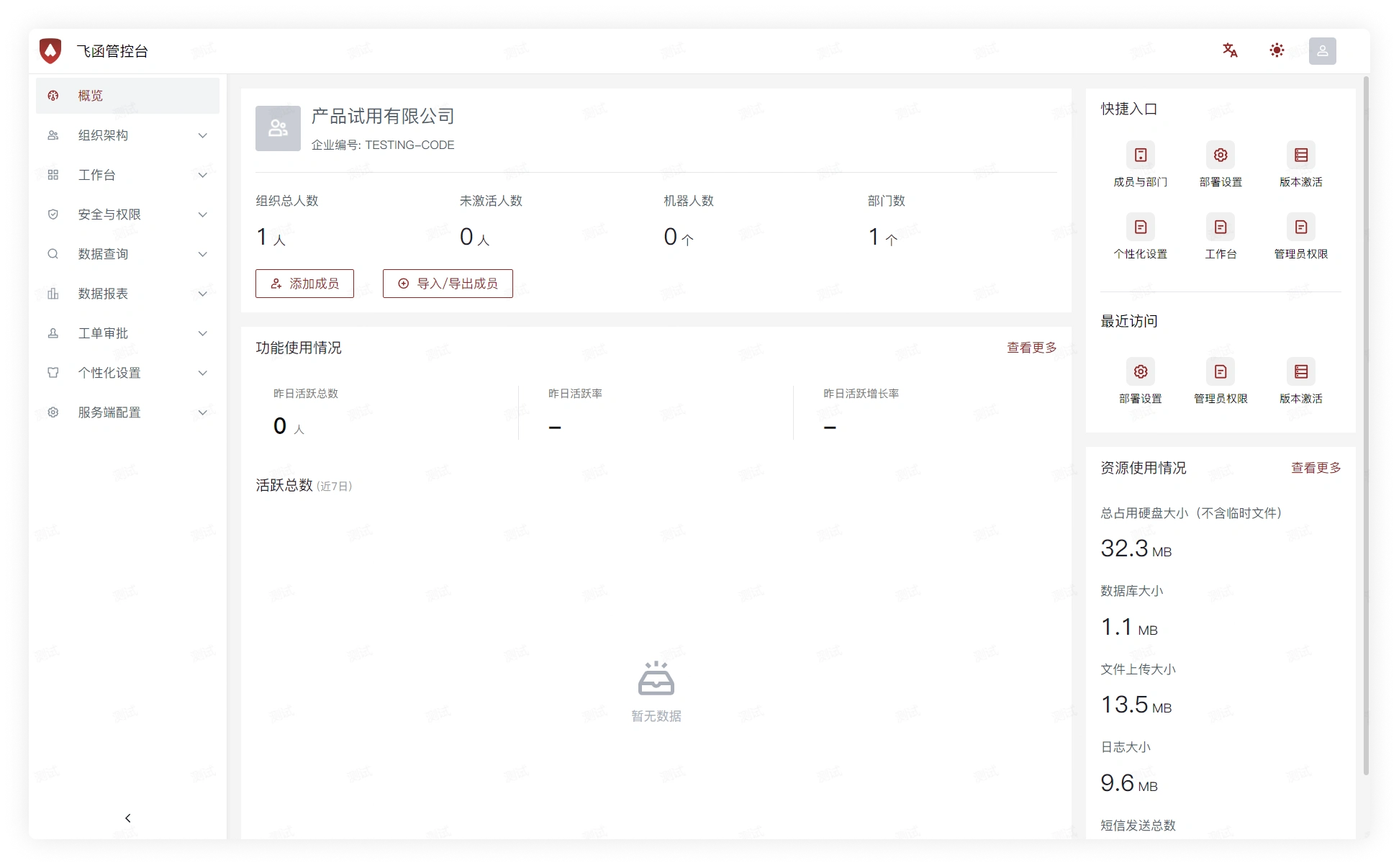Select the 概览 menu item

127,96
